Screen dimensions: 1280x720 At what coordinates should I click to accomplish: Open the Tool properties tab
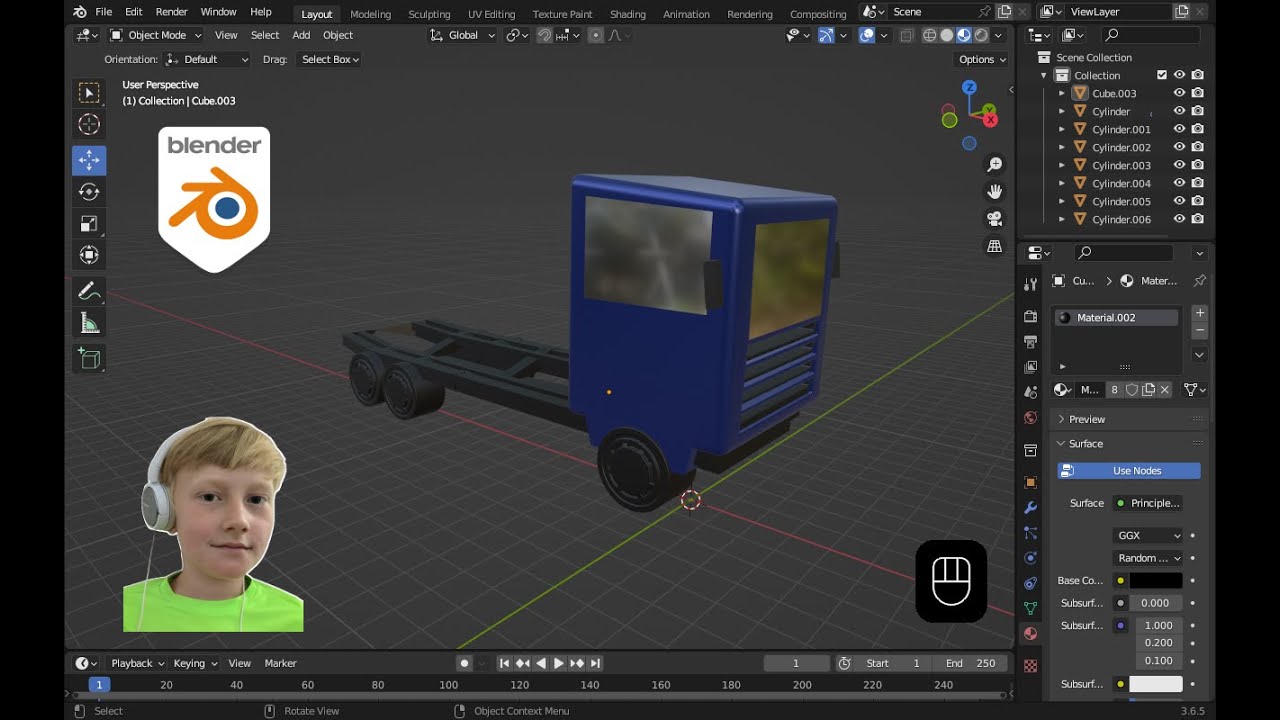pyautogui.click(x=1030, y=285)
